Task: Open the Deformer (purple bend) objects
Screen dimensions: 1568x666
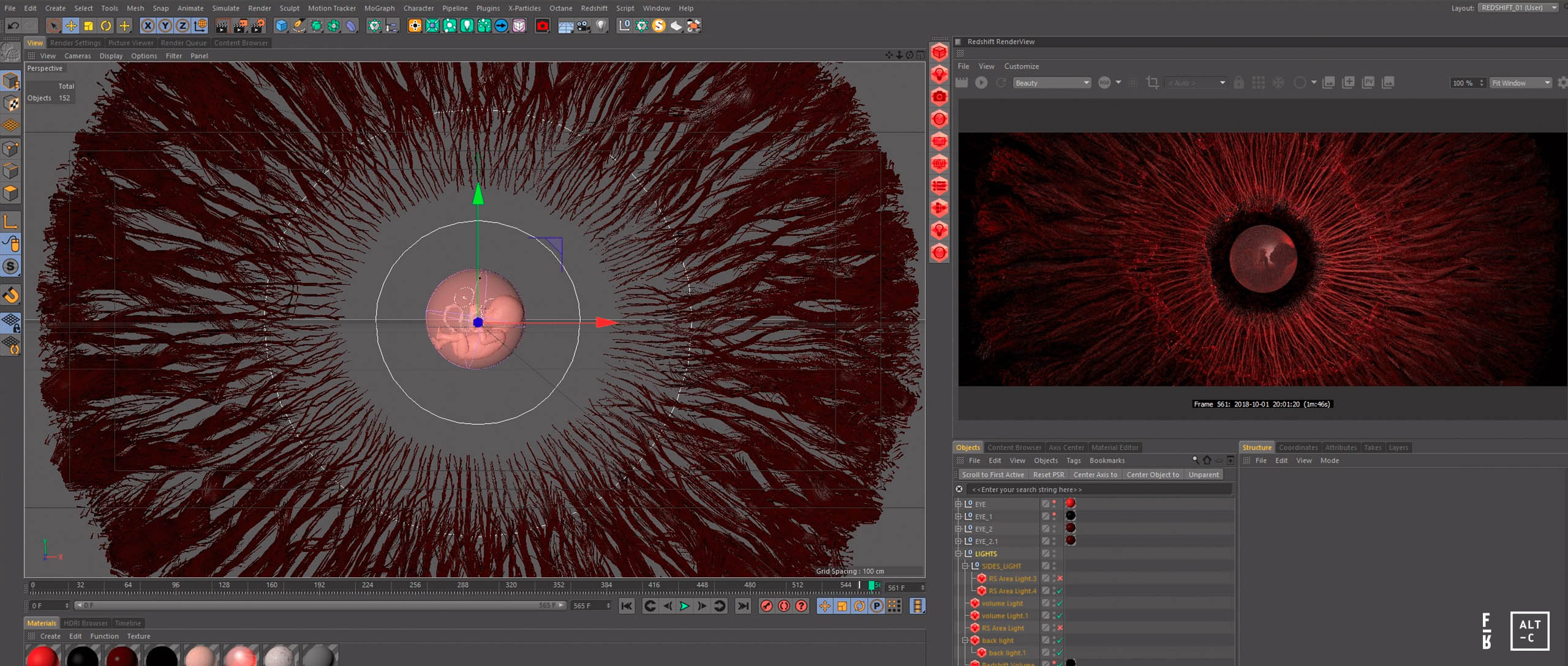Action: coord(351,26)
